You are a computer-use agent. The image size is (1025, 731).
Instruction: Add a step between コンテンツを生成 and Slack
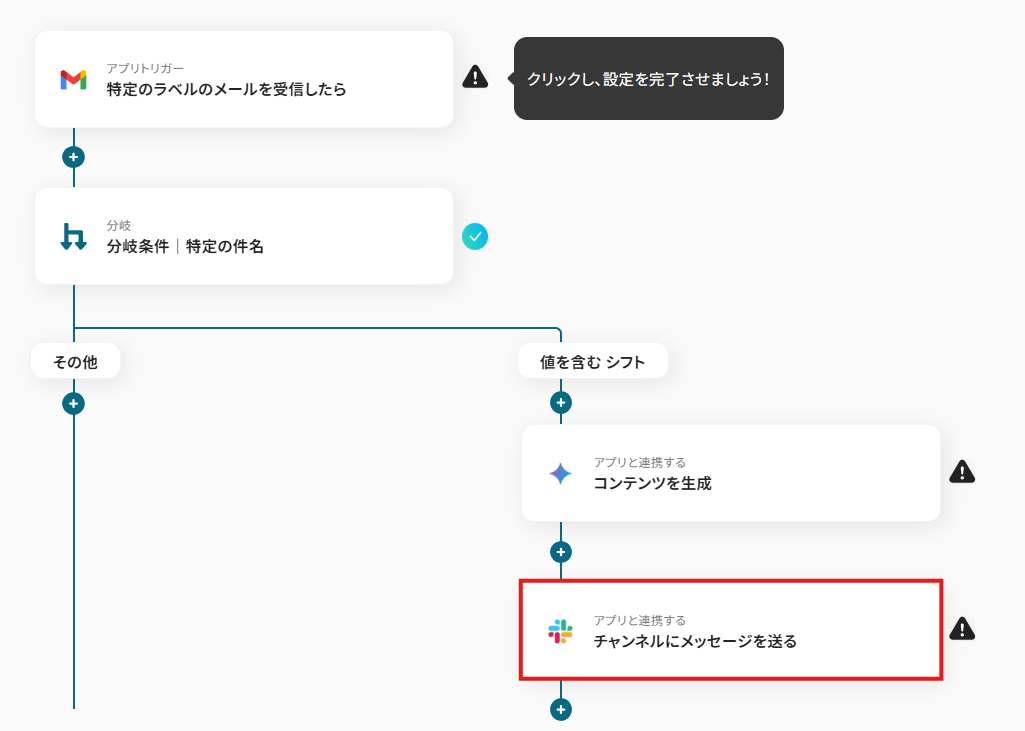click(561, 552)
